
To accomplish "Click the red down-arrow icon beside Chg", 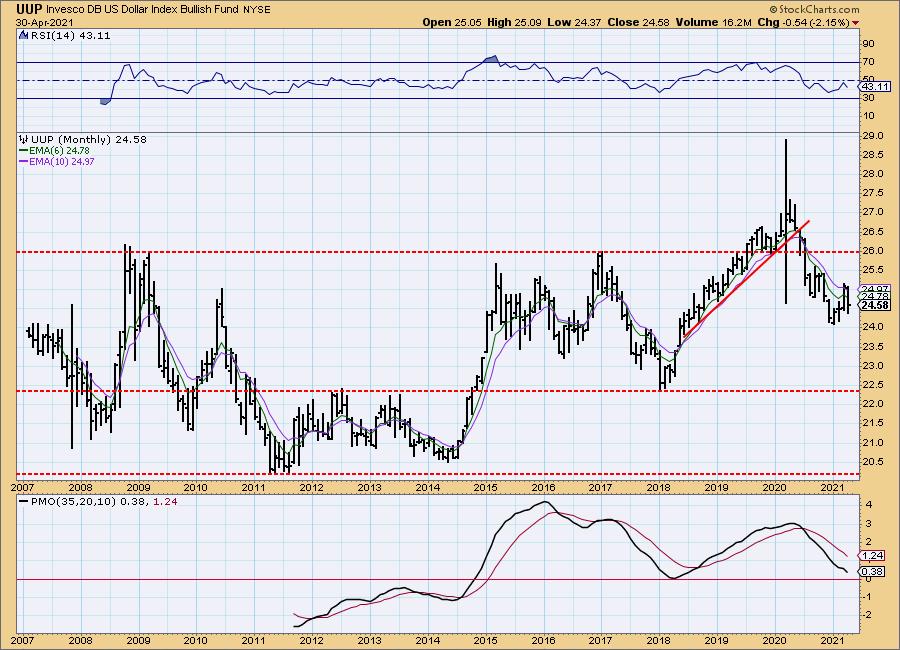I will point(856,23).
